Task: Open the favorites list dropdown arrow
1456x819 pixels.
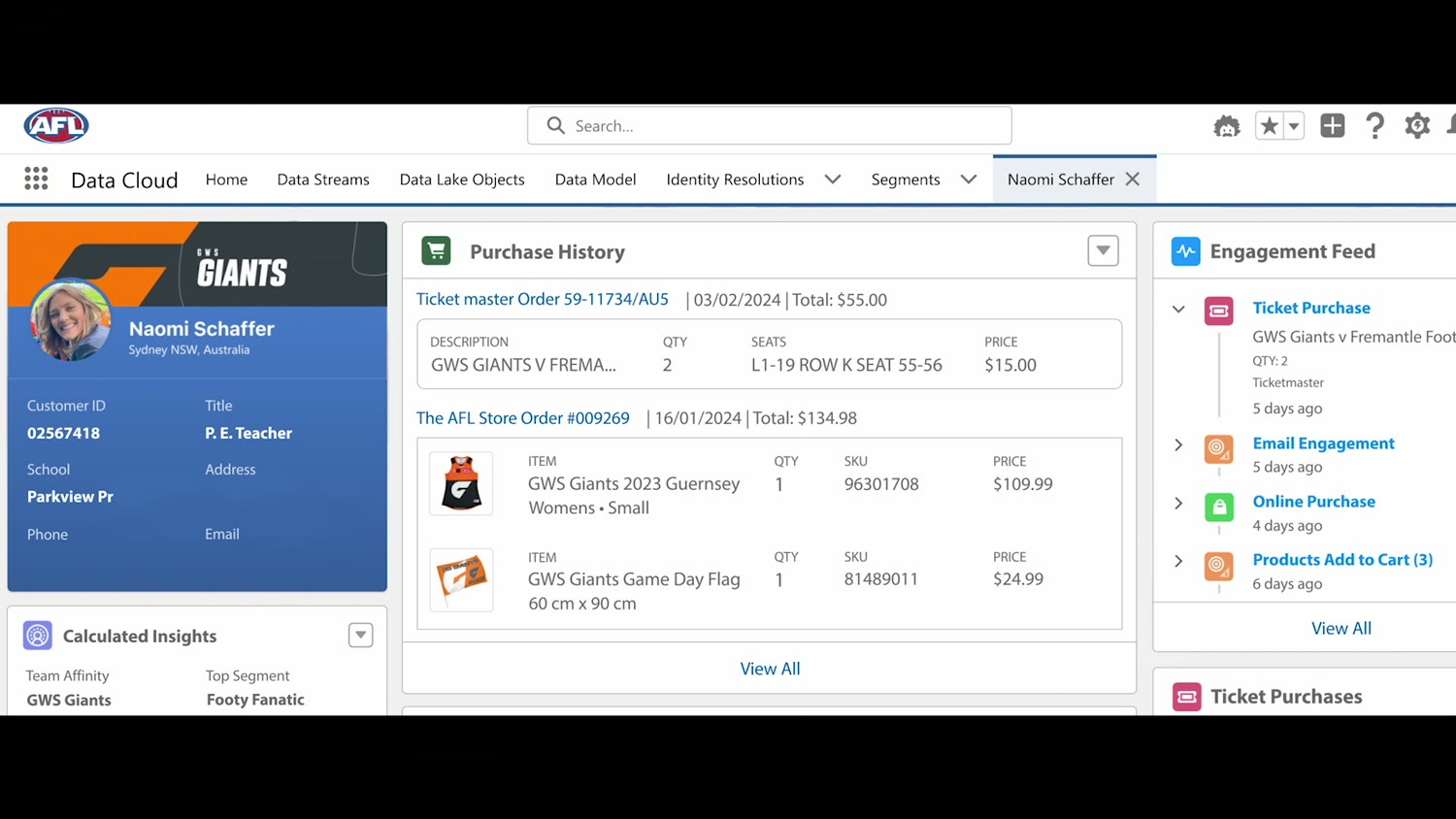Action: point(1294,126)
